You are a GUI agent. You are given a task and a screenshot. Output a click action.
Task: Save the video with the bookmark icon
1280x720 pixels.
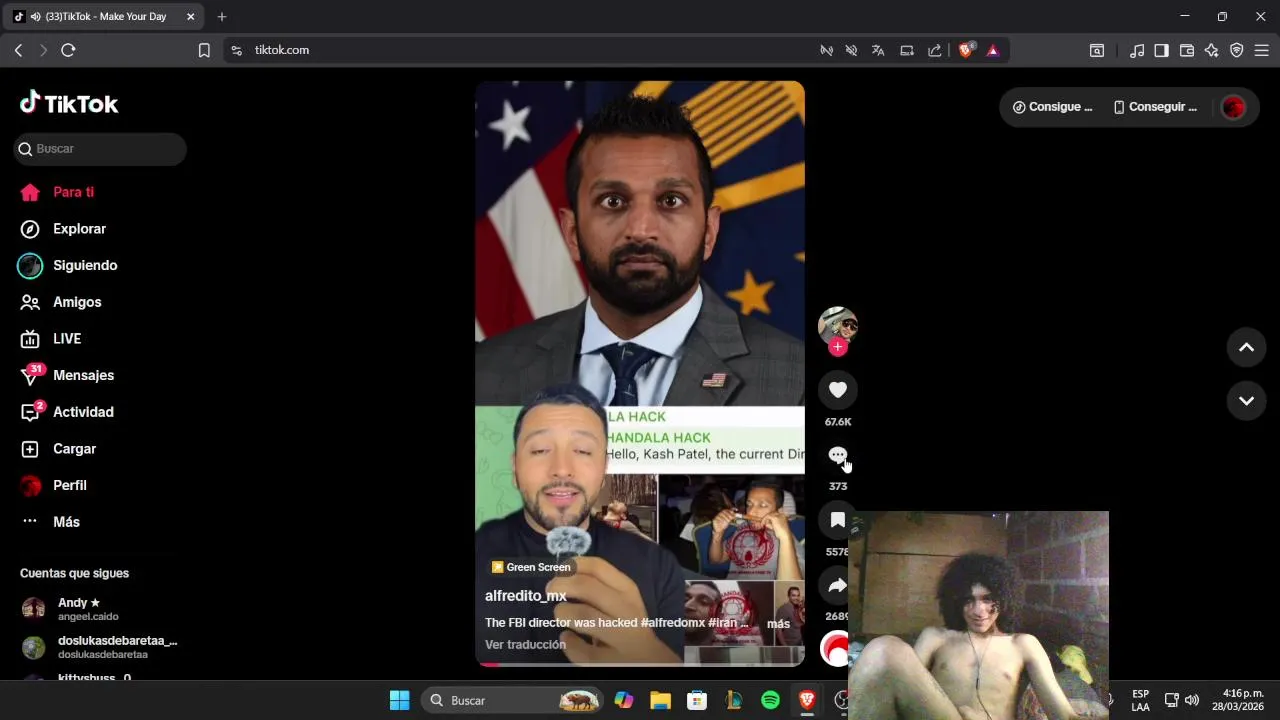coord(838,520)
